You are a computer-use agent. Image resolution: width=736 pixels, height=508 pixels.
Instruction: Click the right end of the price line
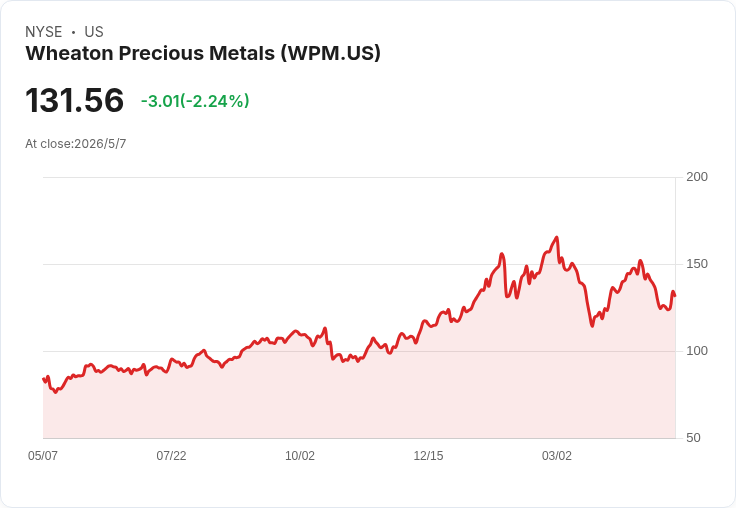click(675, 295)
